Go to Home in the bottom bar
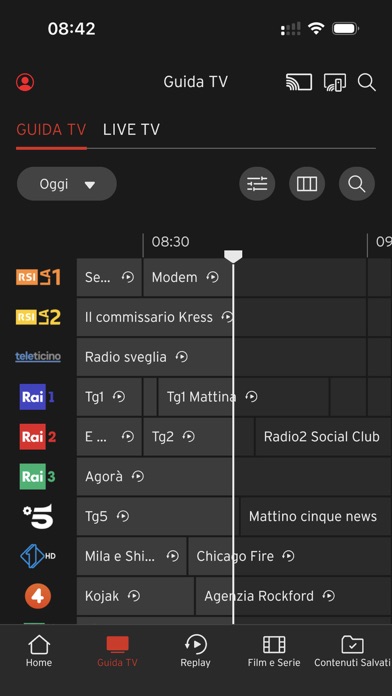Viewport: 392px width, 696px height. pyautogui.click(x=39, y=651)
